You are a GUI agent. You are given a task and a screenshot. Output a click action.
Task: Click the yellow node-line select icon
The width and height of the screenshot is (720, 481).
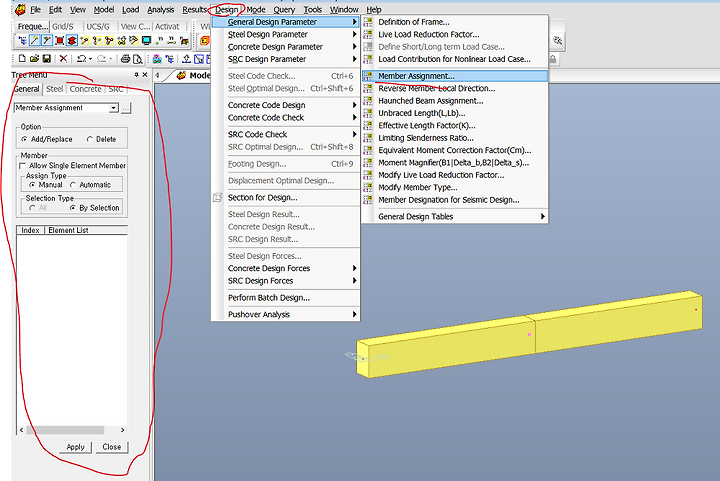(x=85, y=40)
